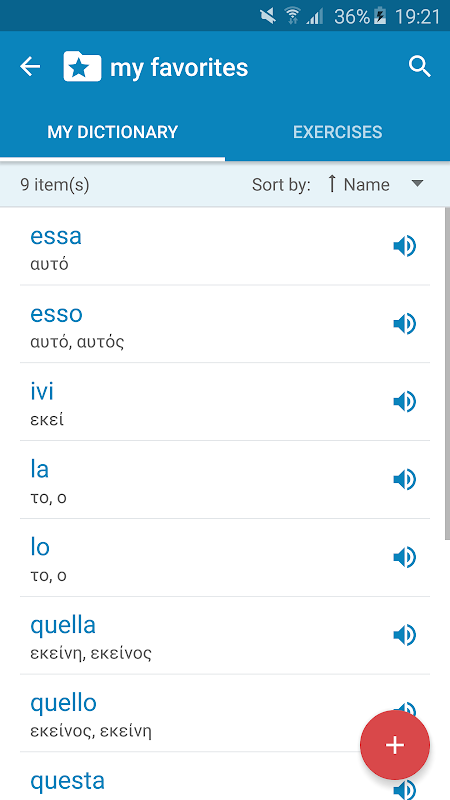This screenshot has height=800, width=450.
Task: Play pronunciation audio for lo
Action: (405, 558)
